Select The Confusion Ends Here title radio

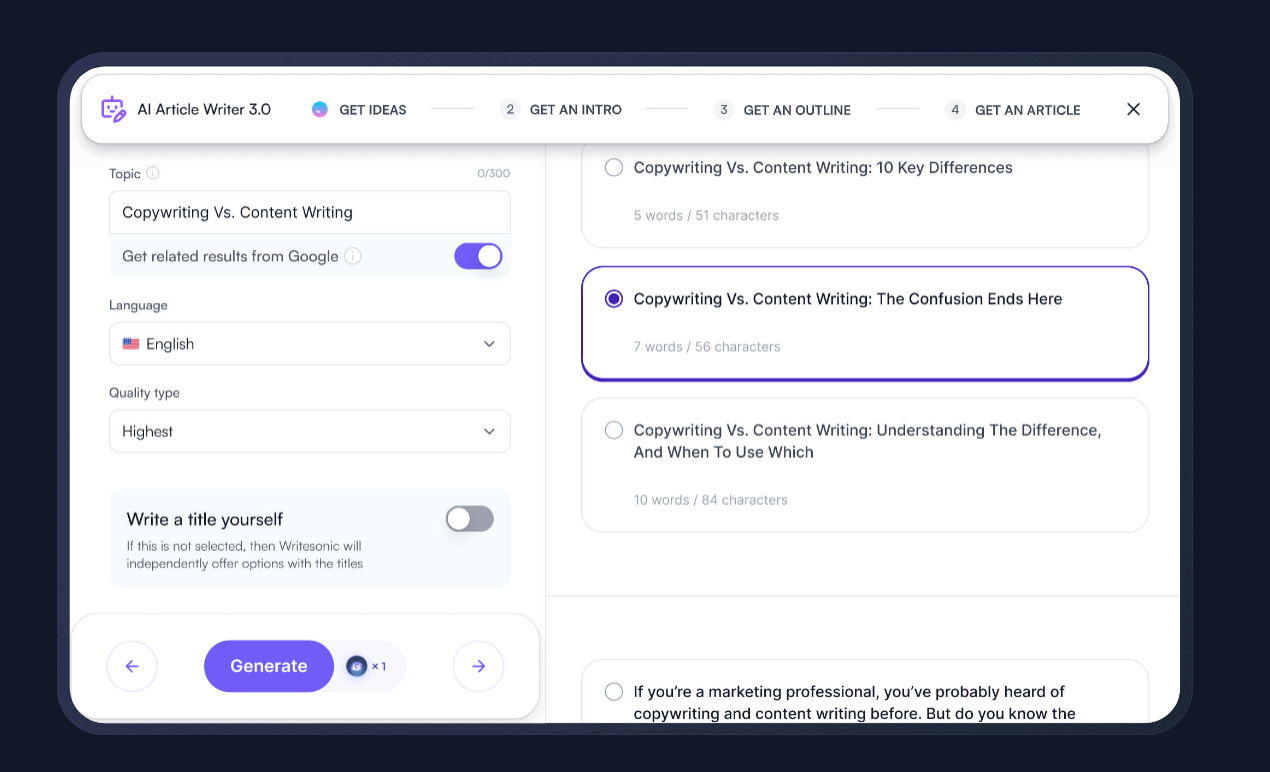click(x=613, y=298)
